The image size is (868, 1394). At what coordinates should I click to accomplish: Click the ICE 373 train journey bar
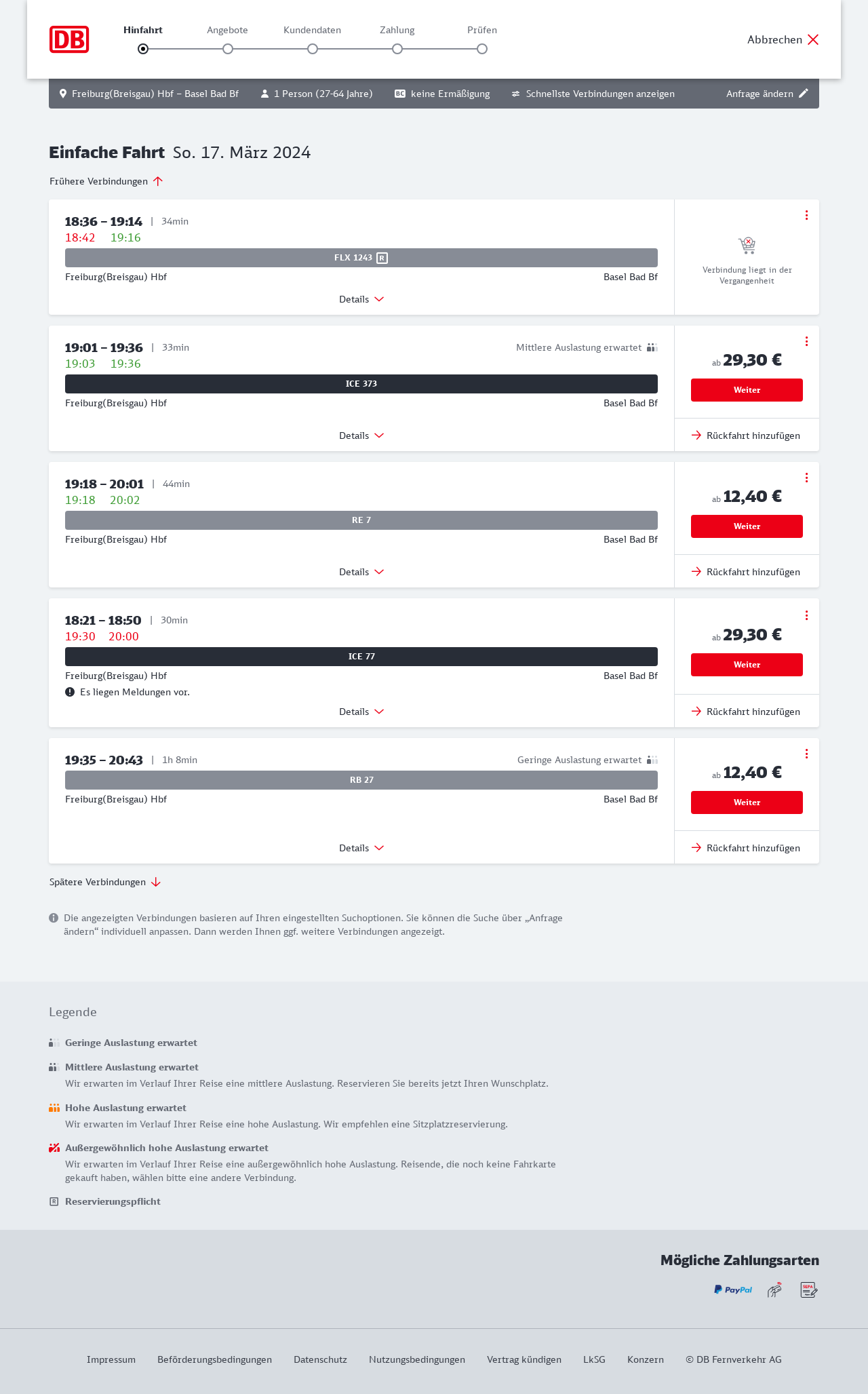361,384
